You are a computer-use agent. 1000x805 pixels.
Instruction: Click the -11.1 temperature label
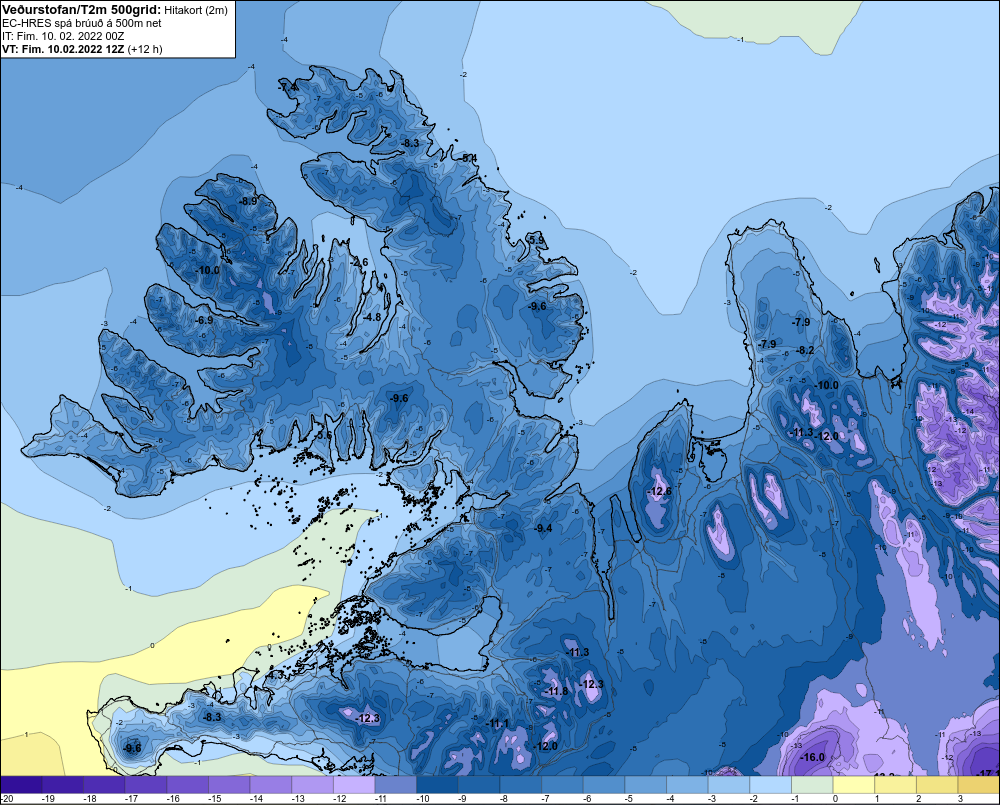pos(497,723)
